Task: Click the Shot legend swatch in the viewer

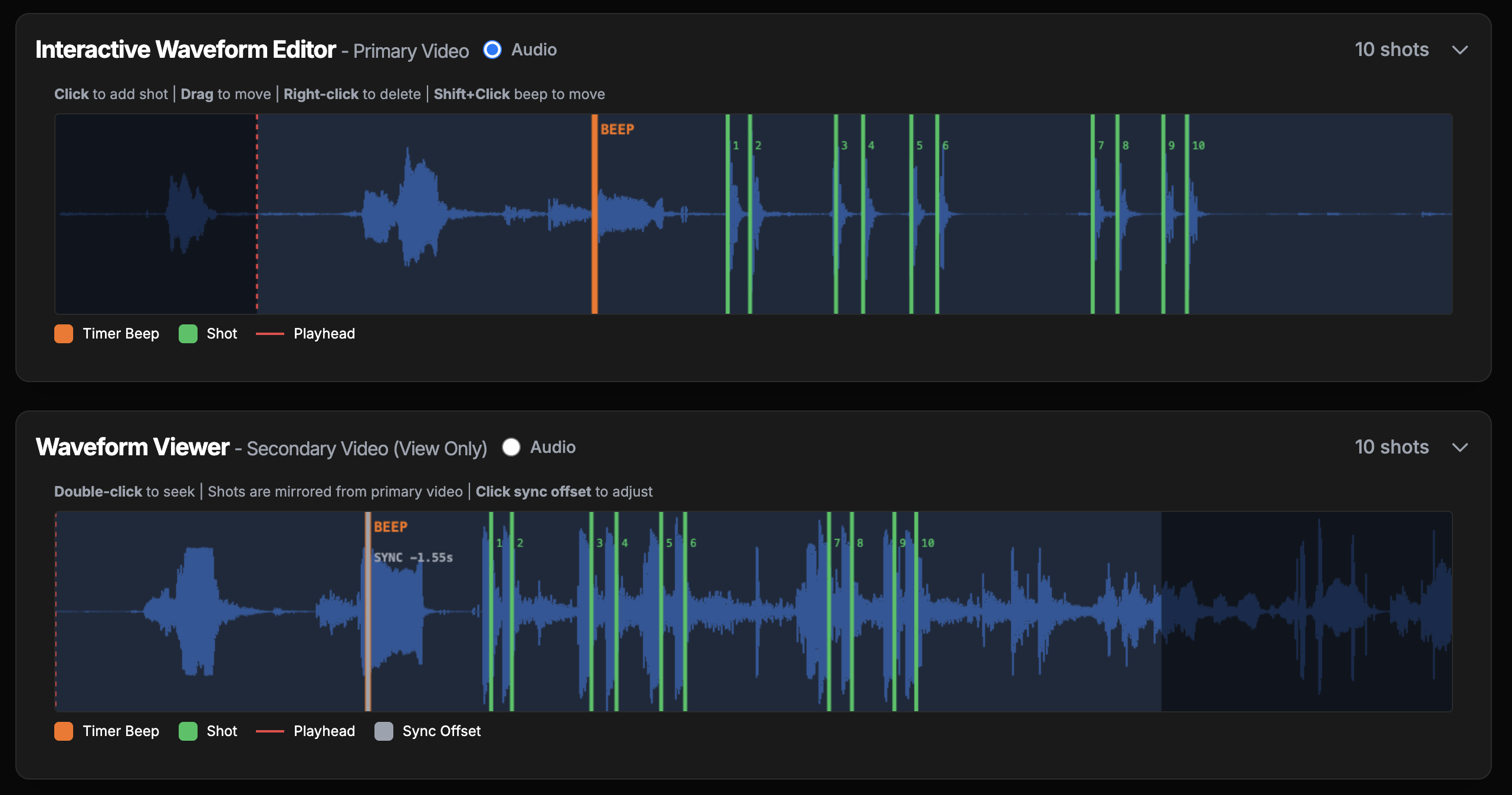Action: click(x=188, y=731)
